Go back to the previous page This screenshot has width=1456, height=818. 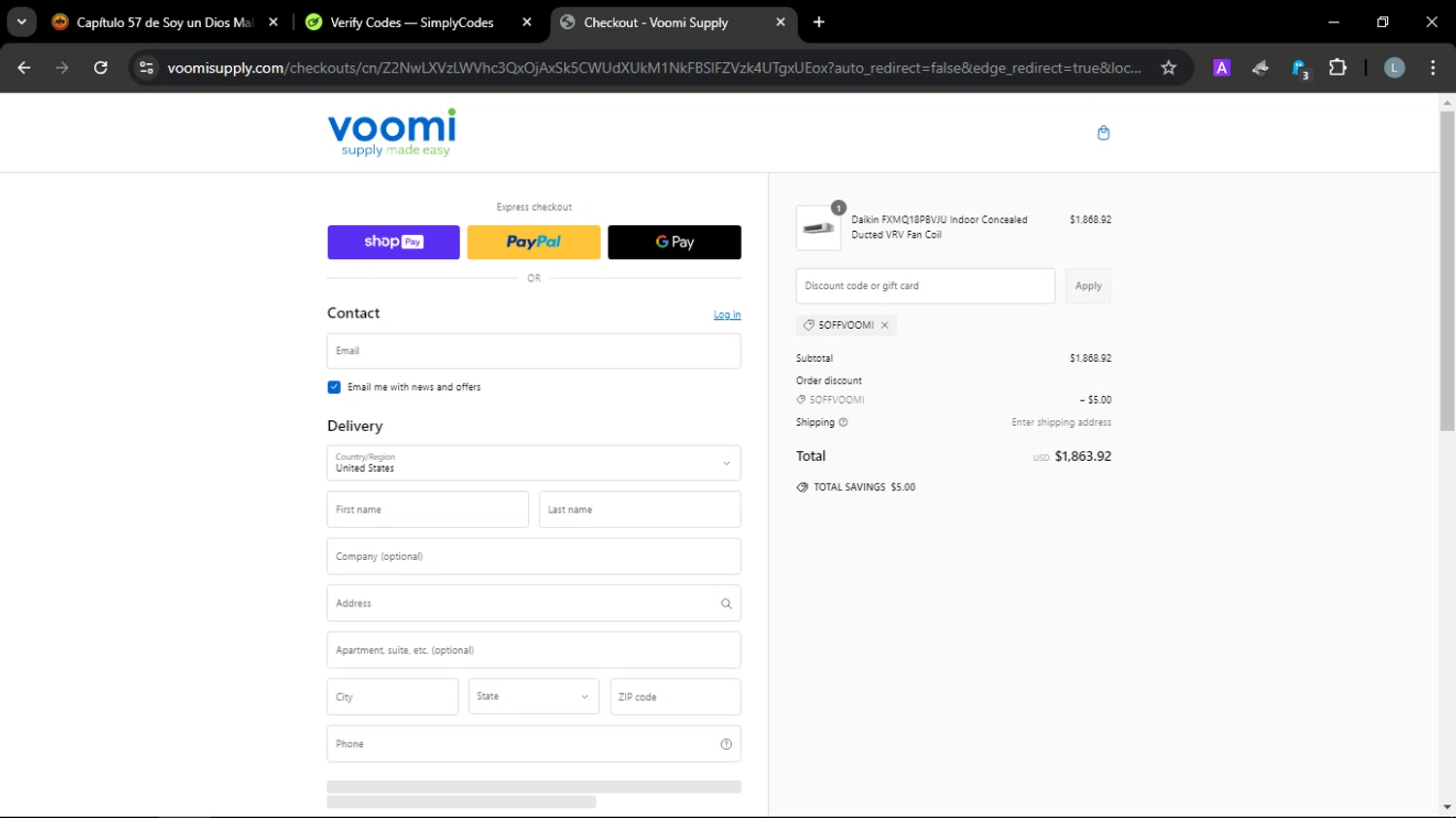tap(24, 68)
